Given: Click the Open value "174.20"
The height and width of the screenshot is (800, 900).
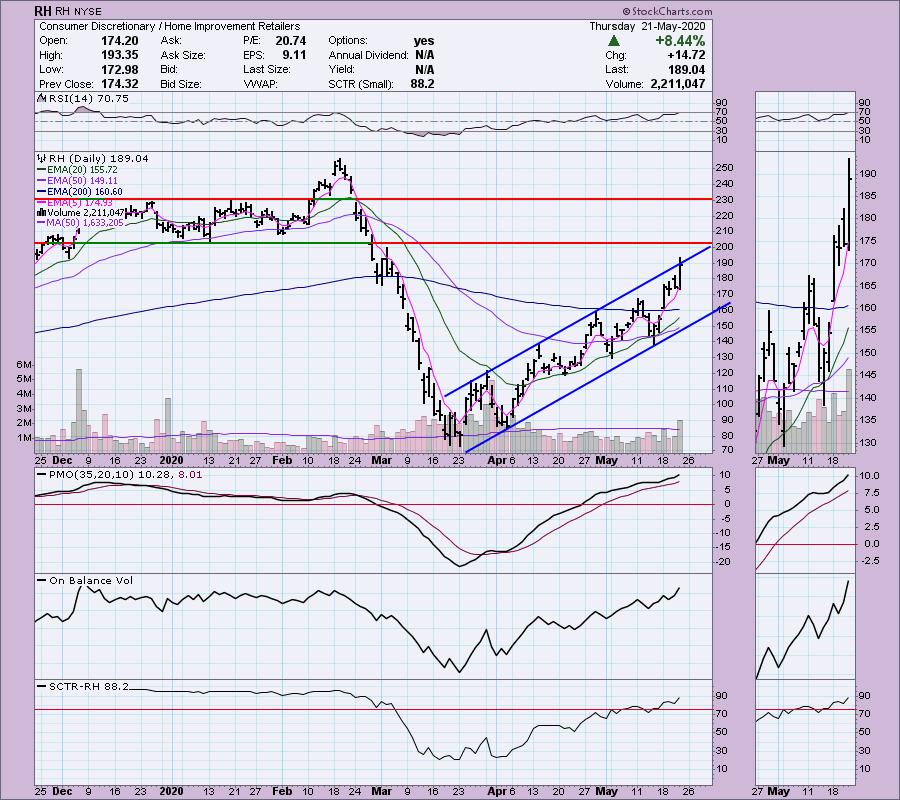Looking at the screenshot, I should (x=119, y=41).
